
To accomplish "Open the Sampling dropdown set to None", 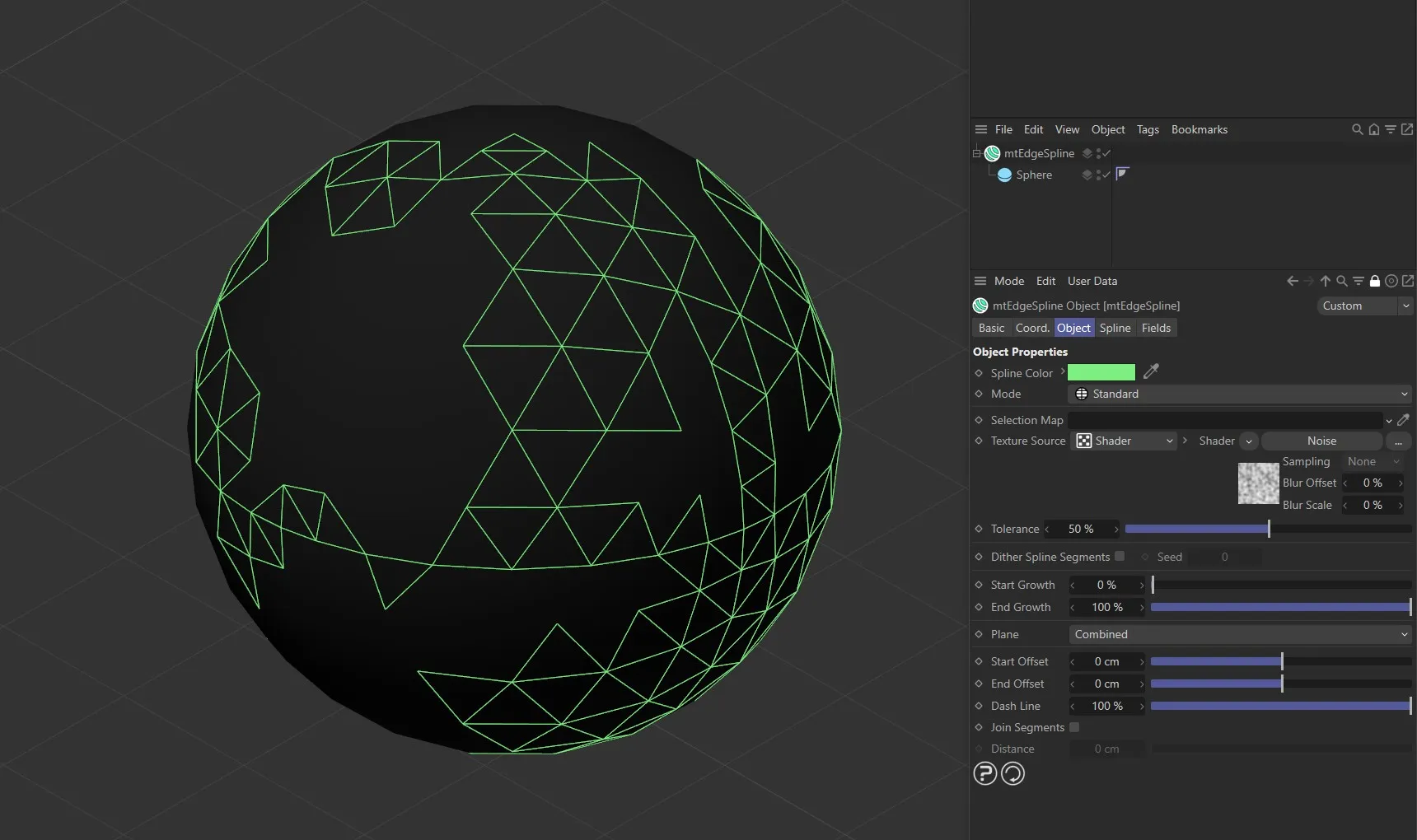I will pos(1372,461).
